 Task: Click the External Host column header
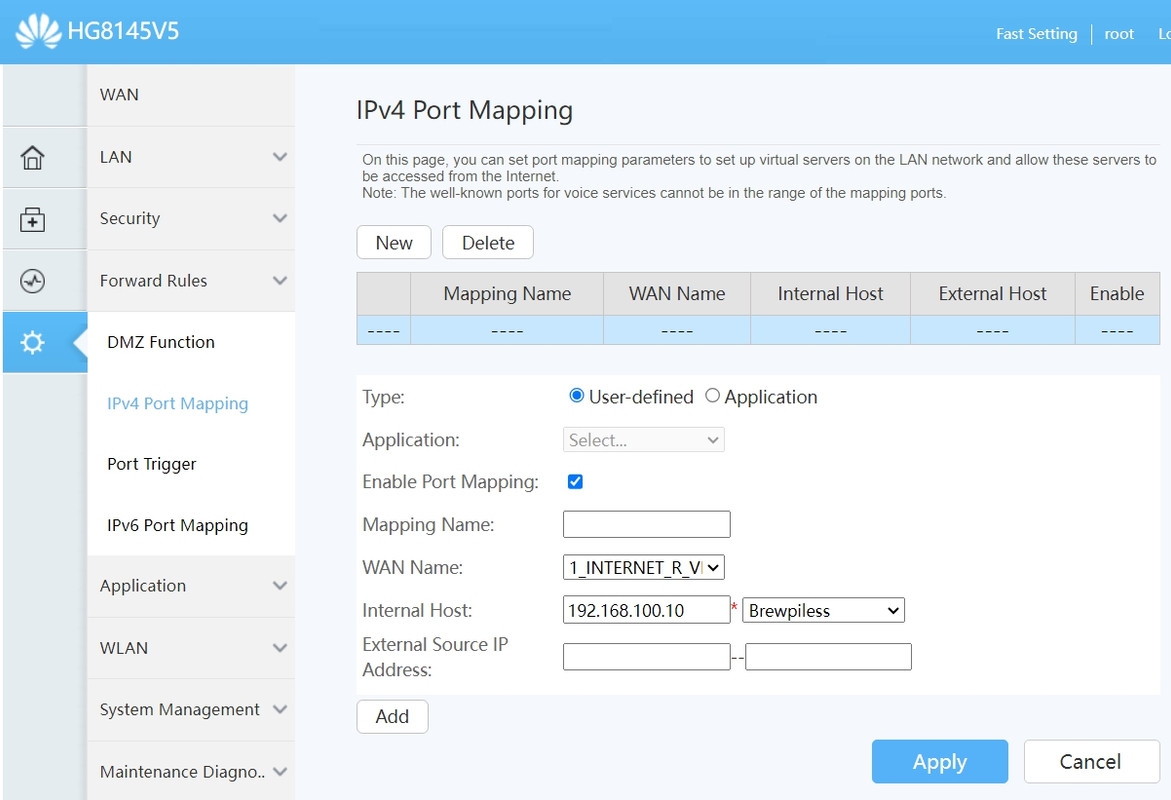(993, 294)
